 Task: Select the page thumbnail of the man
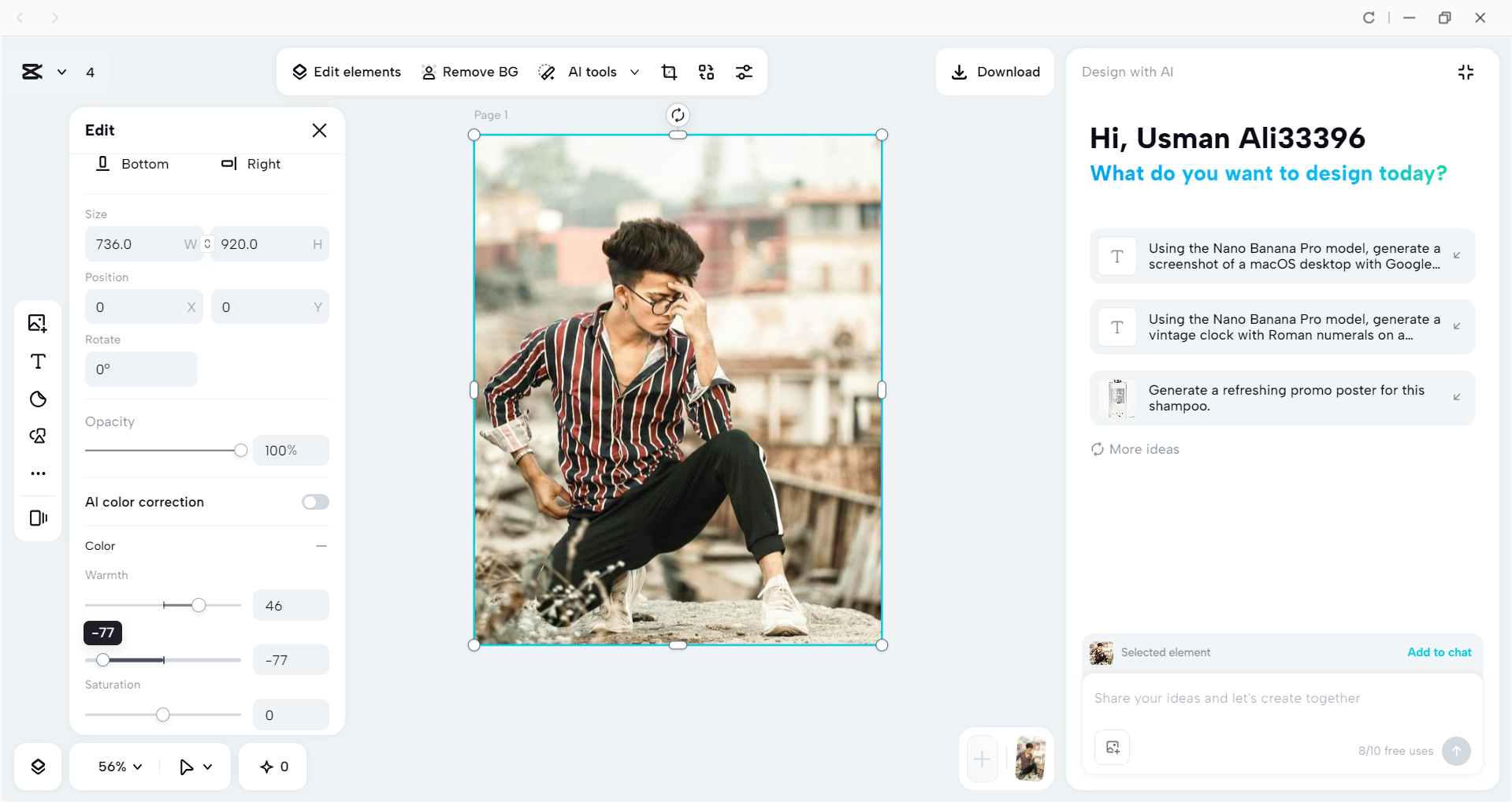pos(1030,759)
